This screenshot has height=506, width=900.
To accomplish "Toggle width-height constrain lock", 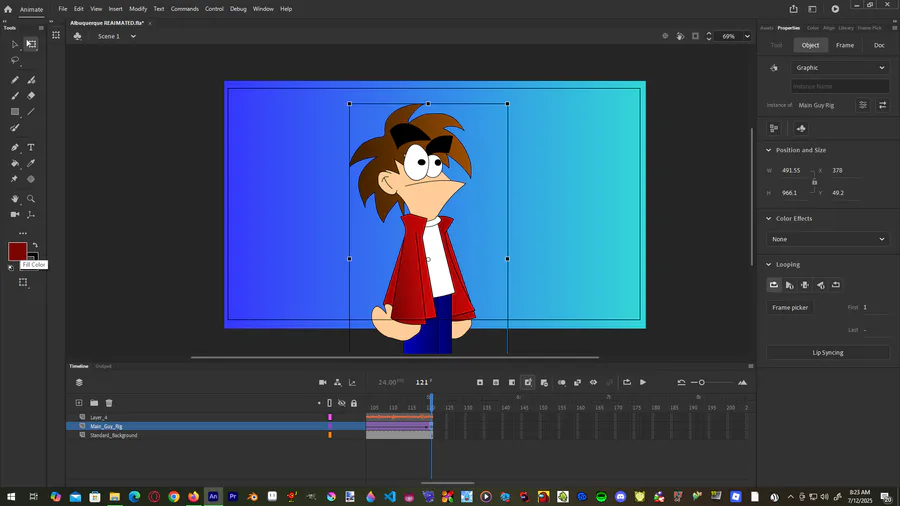I will click(x=814, y=182).
